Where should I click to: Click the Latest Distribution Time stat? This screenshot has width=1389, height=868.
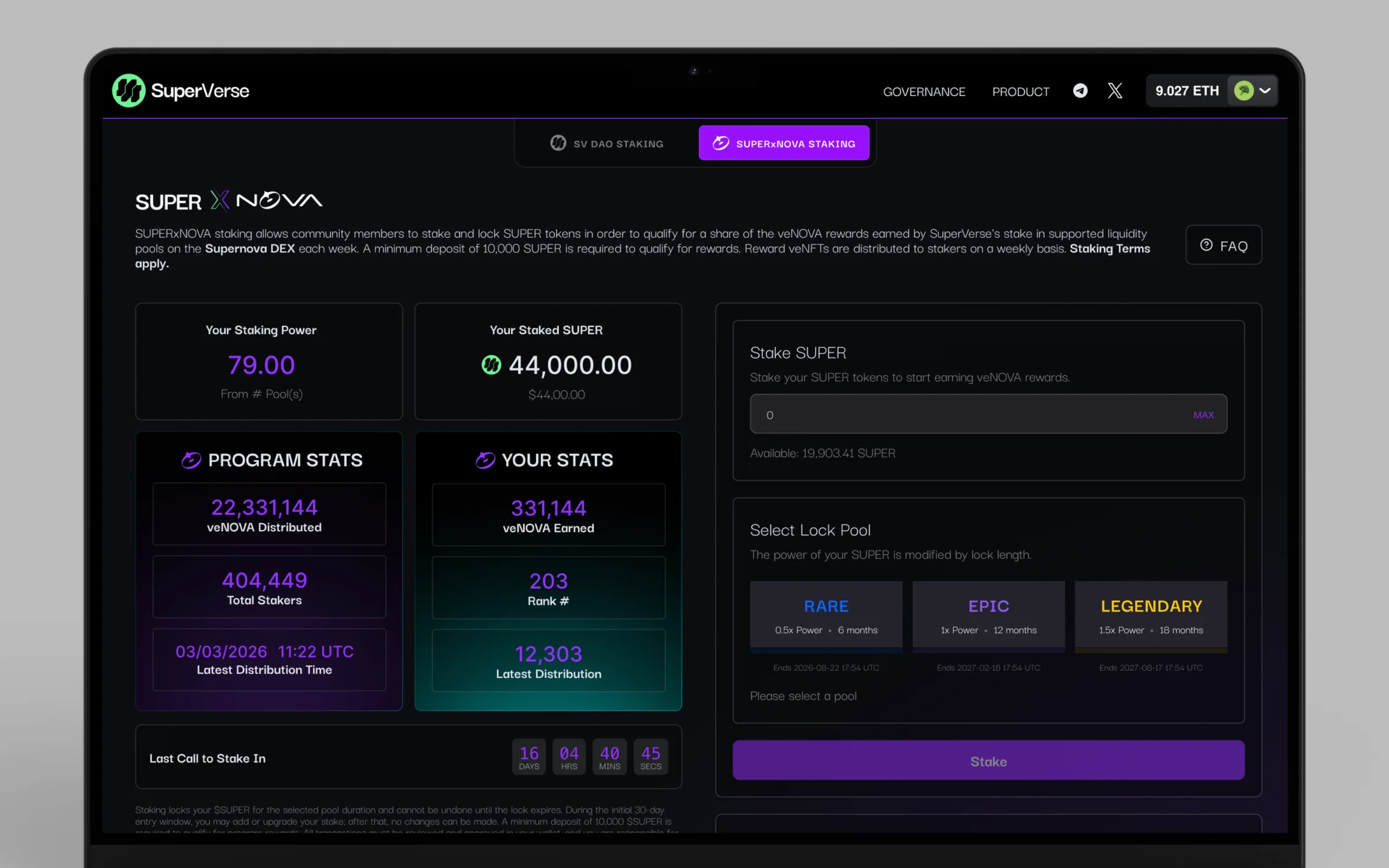coord(269,660)
